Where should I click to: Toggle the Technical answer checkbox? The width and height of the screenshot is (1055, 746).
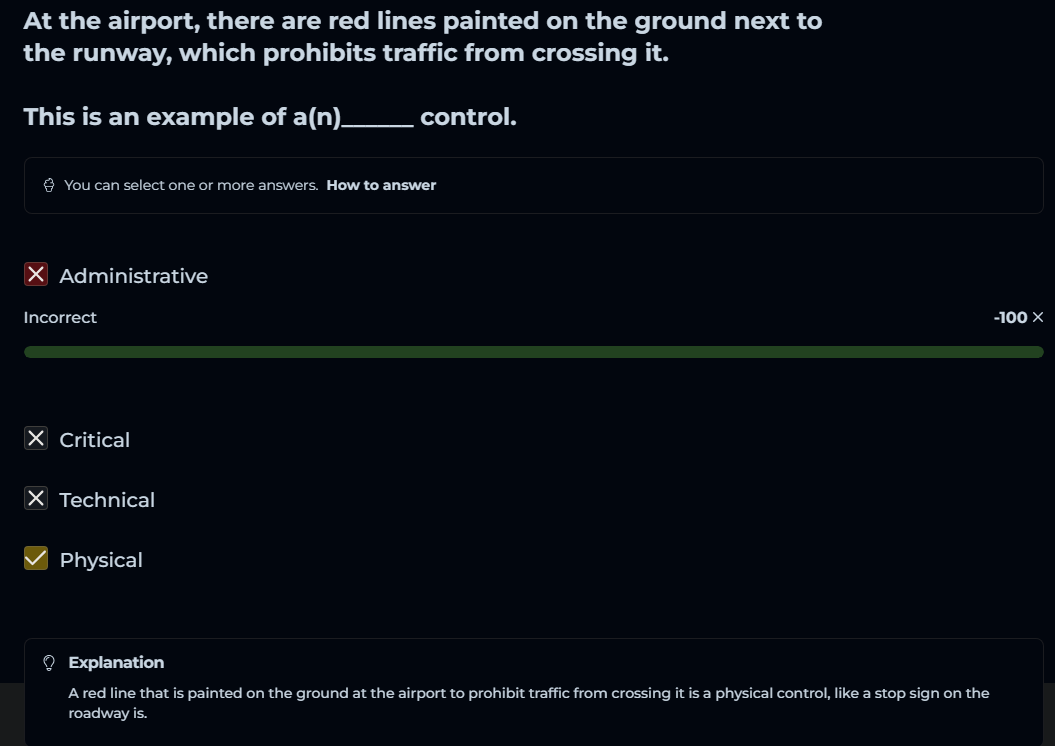coord(36,499)
